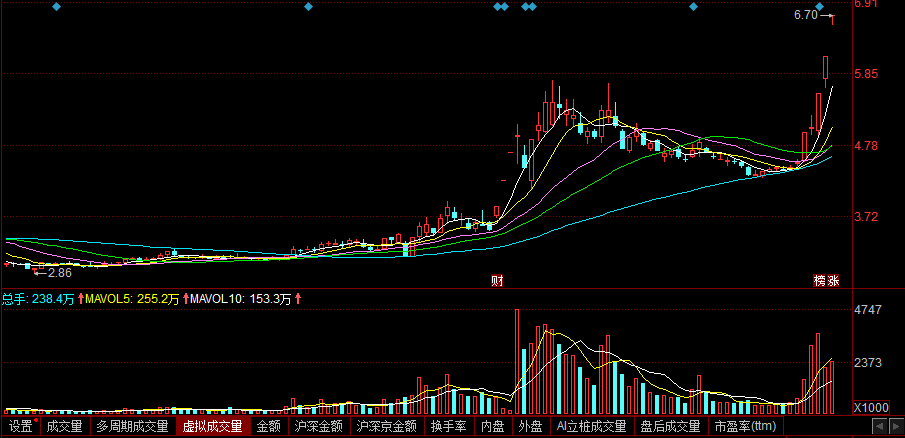
Task: Switch to the 金额 tab
Action: 268,427
